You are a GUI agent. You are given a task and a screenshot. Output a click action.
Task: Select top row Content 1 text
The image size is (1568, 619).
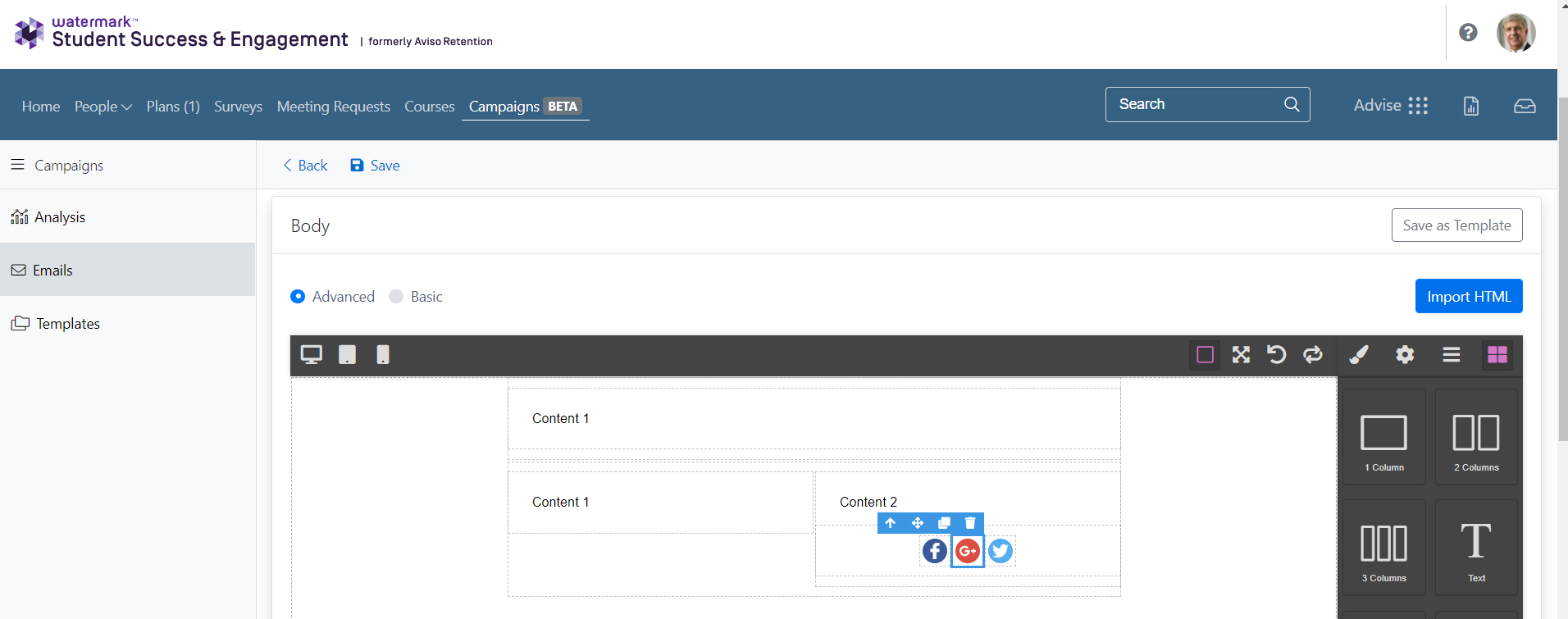(561, 418)
